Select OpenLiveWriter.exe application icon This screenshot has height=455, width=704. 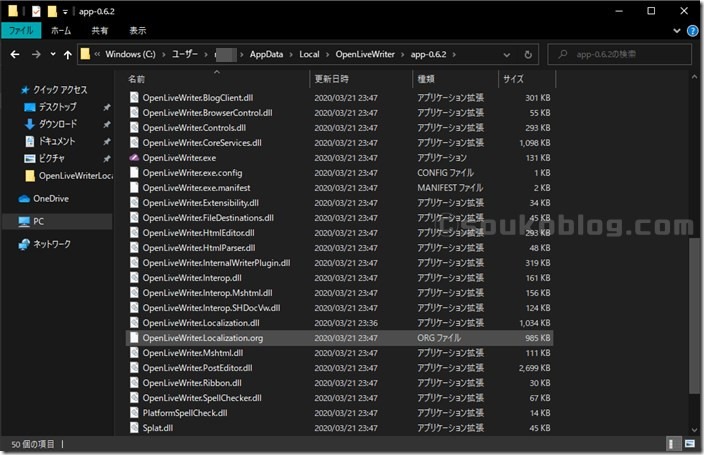point(134,158)
